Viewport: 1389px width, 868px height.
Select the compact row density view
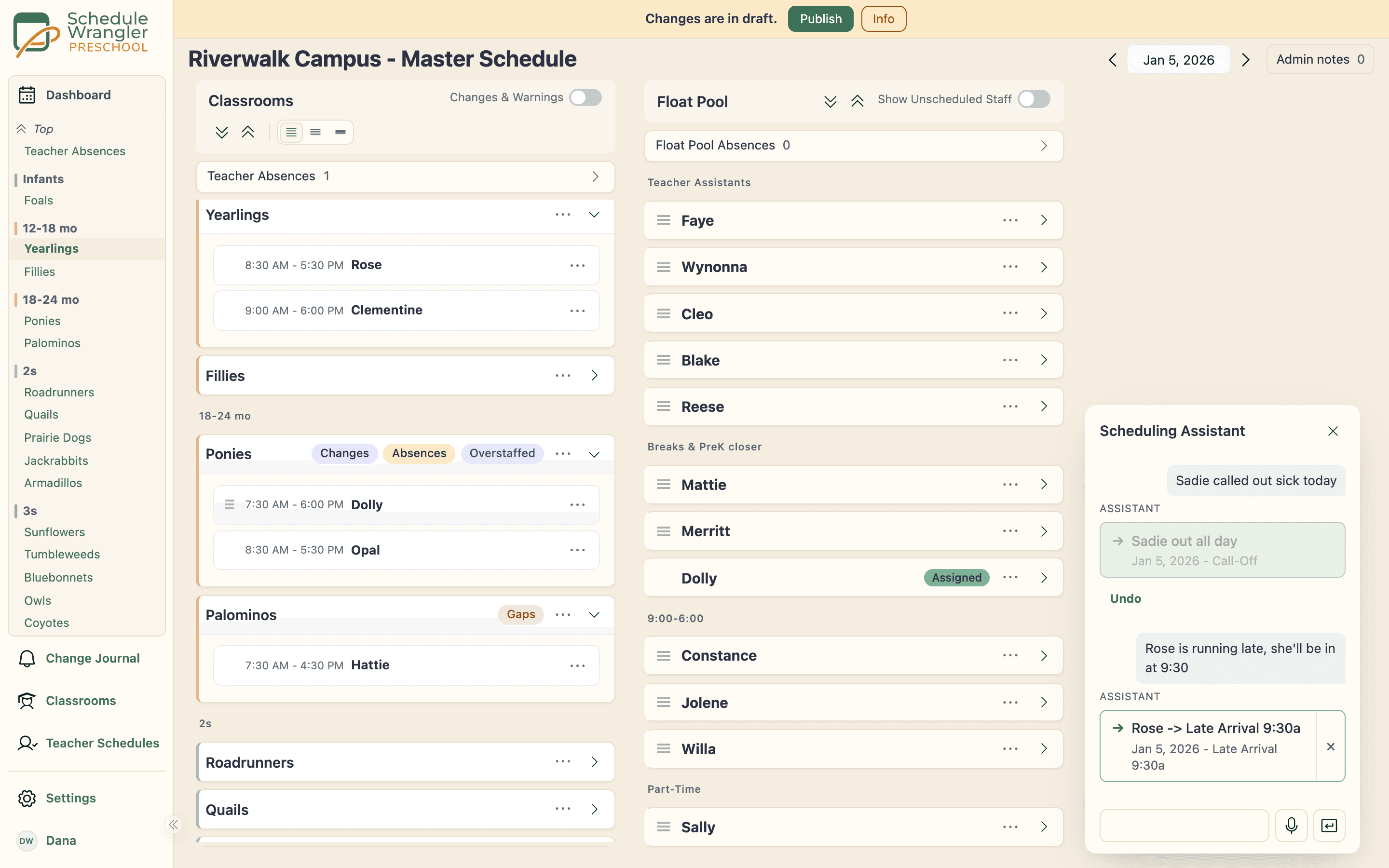click(x=340, y=133)
